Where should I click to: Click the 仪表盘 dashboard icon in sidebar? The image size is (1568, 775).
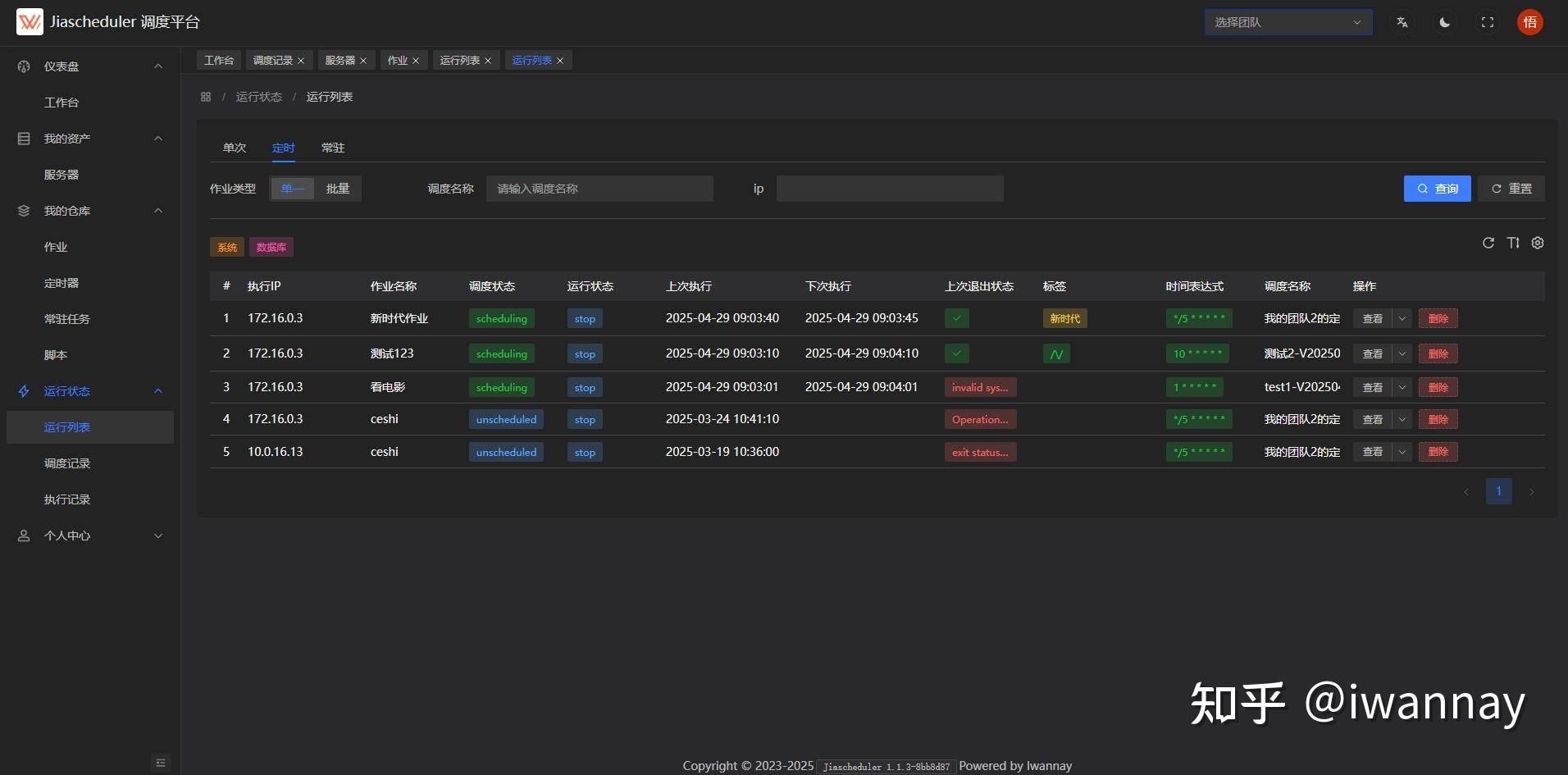(24, 66)
